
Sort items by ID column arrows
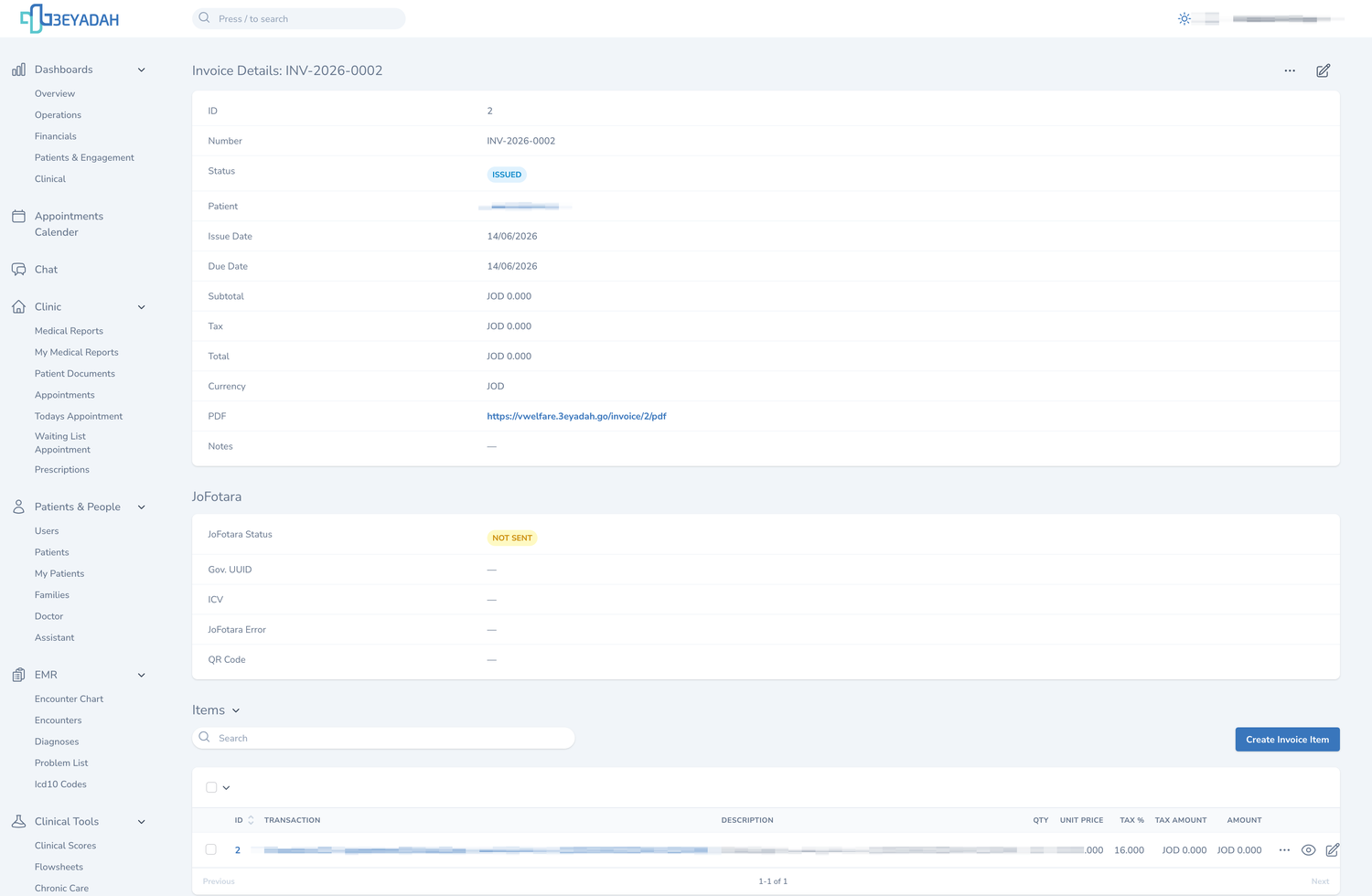[251, 820]
